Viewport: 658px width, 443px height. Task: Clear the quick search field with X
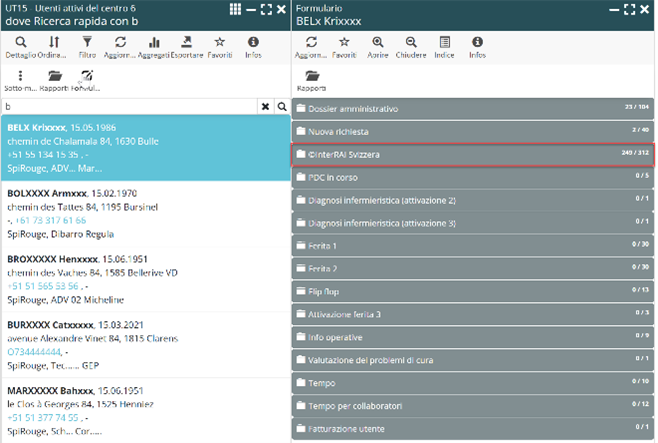click(265, 106)
